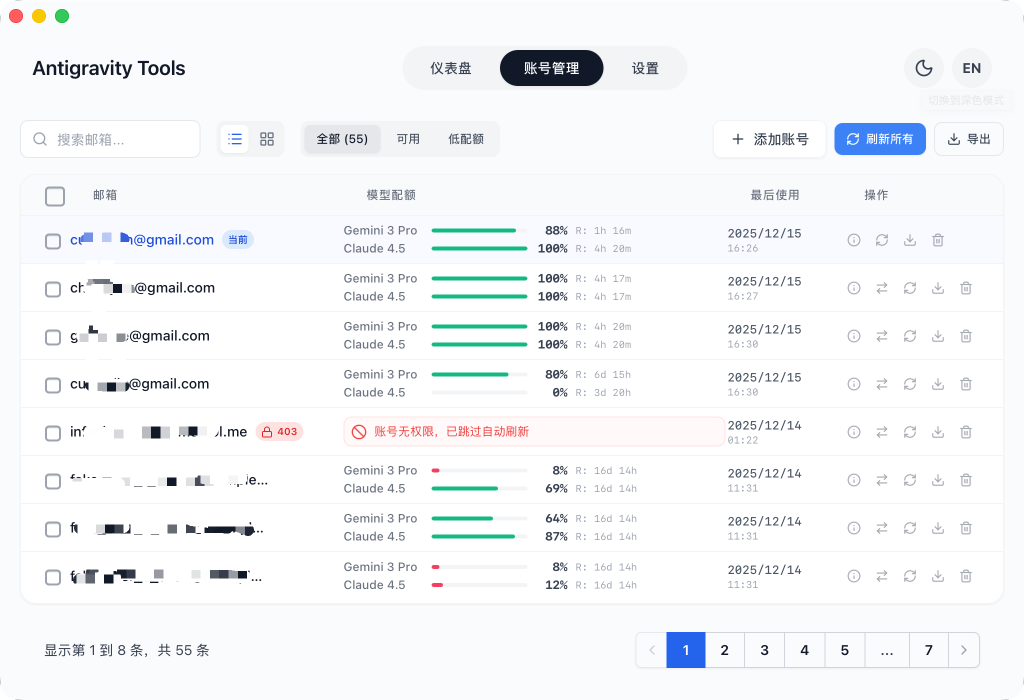Viewport: 1024px width, 700px height.
Task: Open the 设置 tab
Action: (646, 68)
